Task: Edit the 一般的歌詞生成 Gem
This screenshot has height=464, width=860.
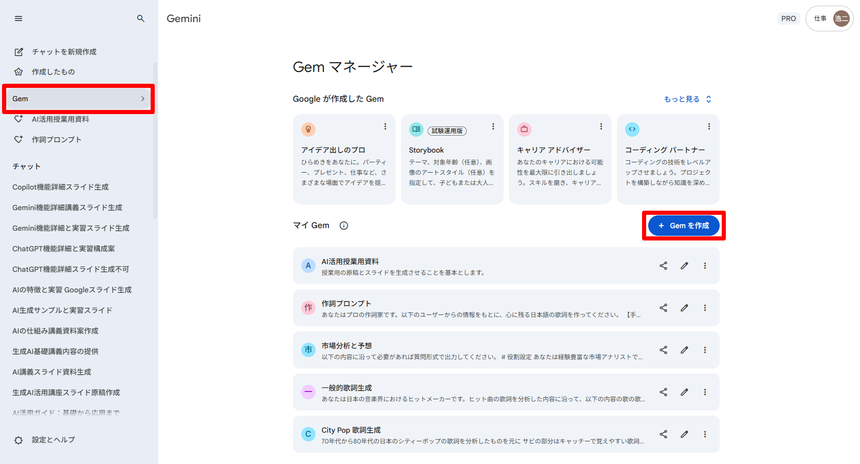Action: [685, 392]
